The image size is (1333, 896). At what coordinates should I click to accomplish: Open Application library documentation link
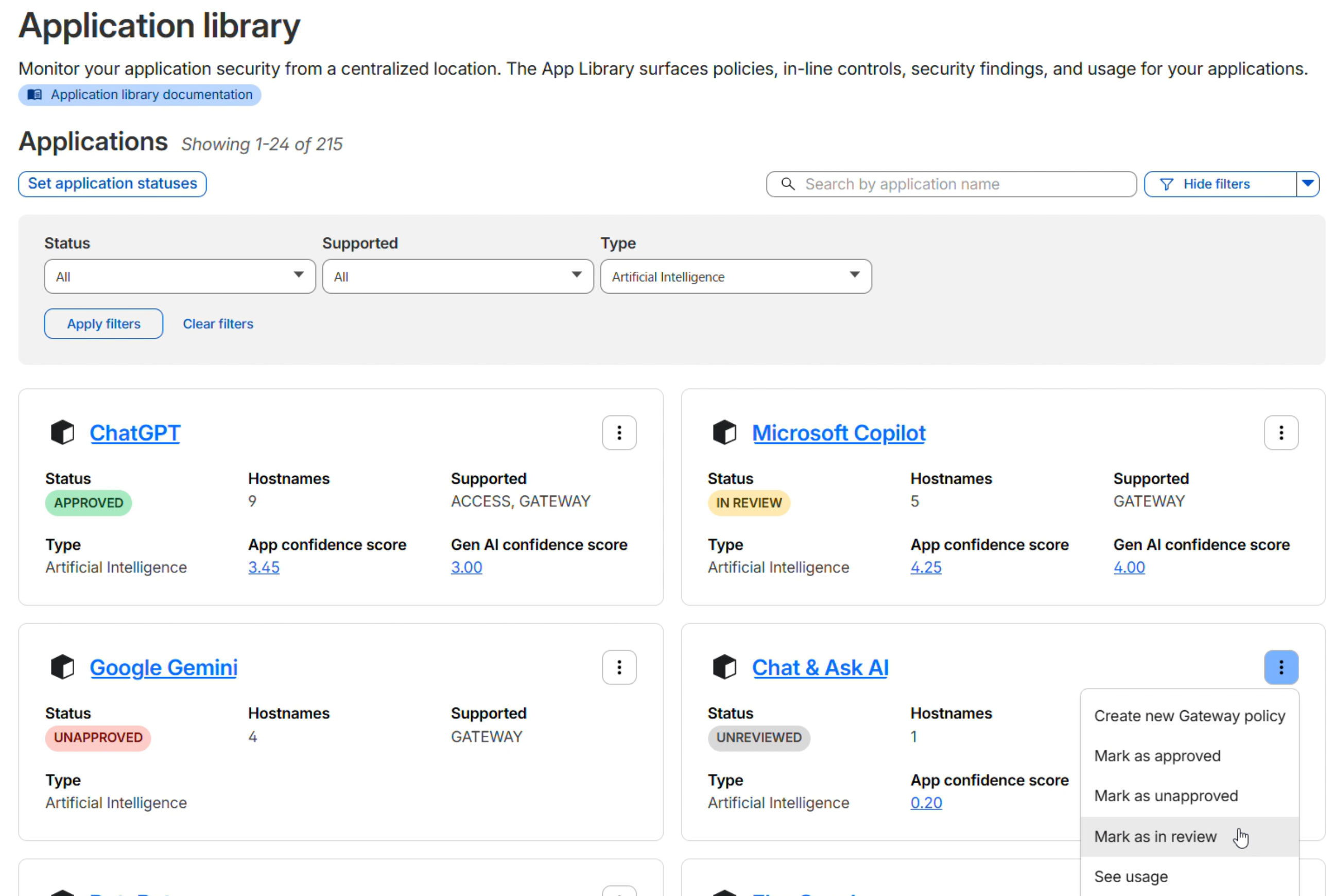point(140,95)
